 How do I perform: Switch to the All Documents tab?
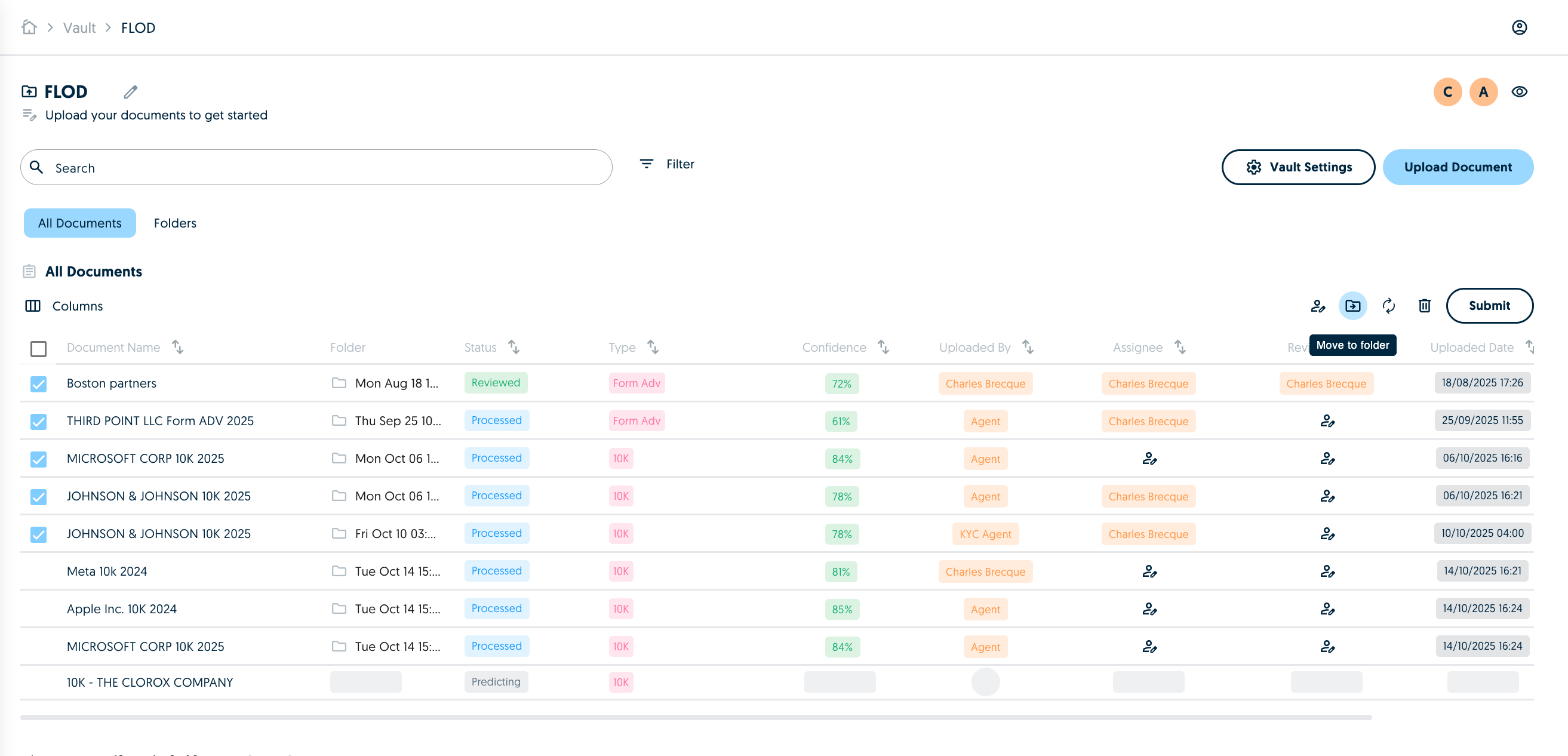pos(80,223)
